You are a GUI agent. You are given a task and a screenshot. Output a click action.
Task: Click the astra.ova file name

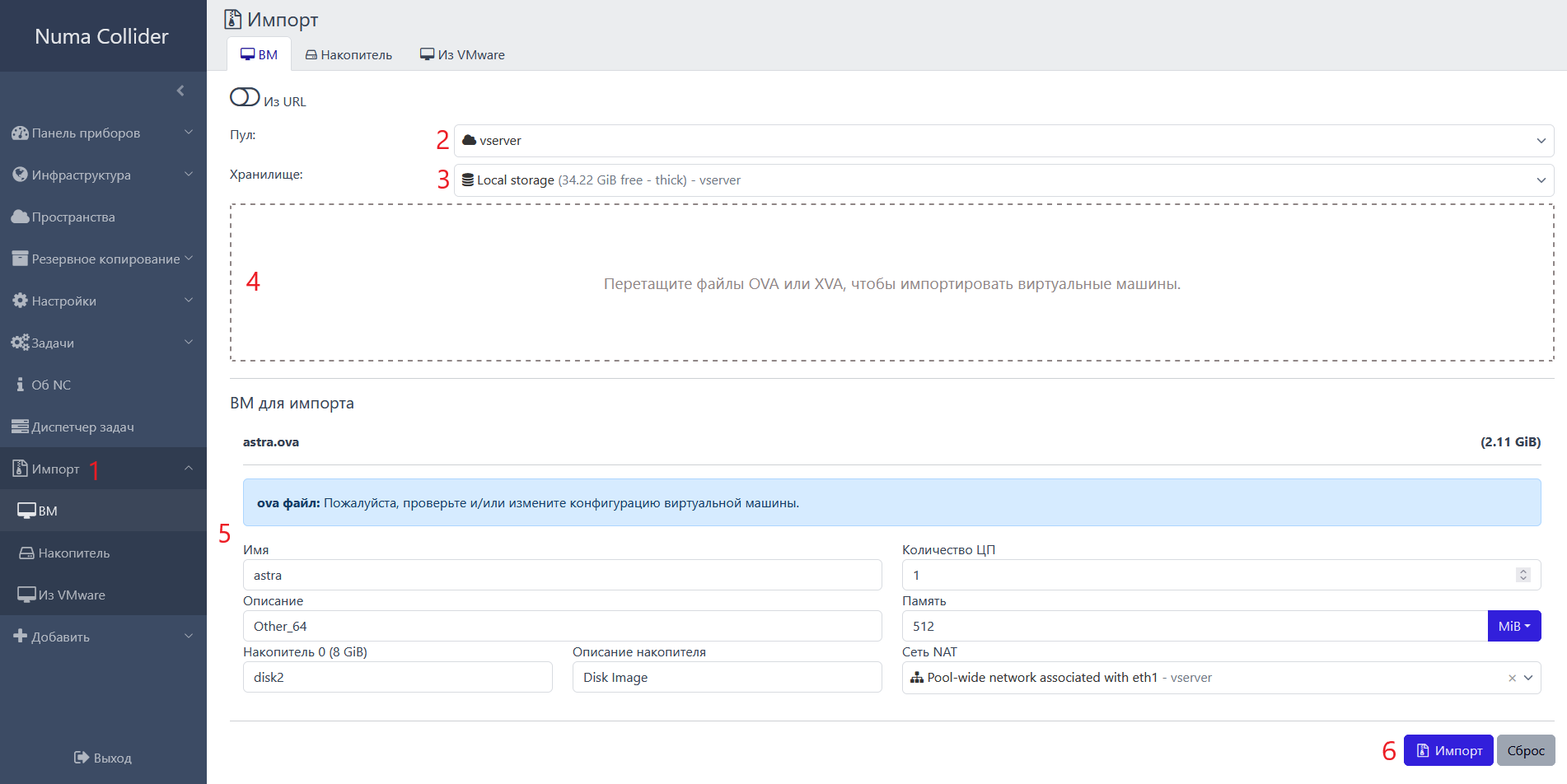[271, 442]
